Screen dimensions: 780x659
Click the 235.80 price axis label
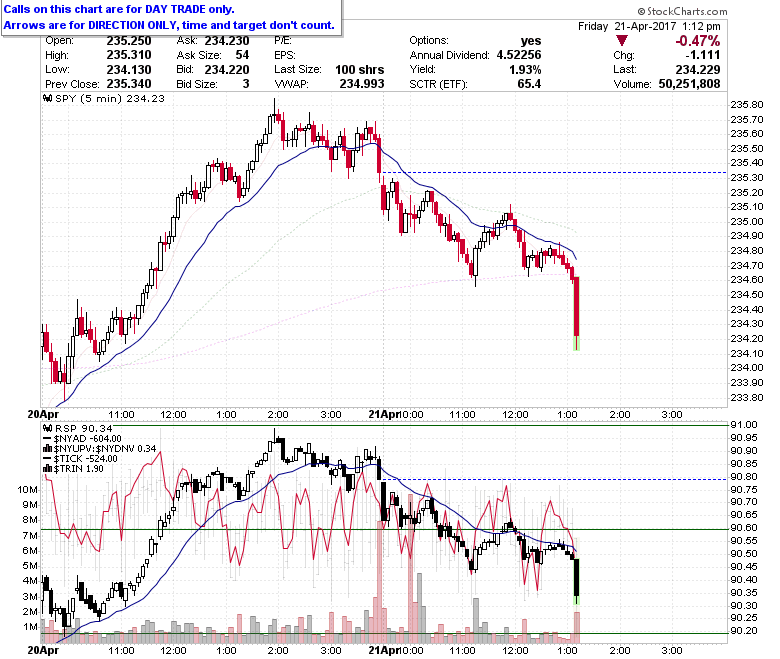747,104
